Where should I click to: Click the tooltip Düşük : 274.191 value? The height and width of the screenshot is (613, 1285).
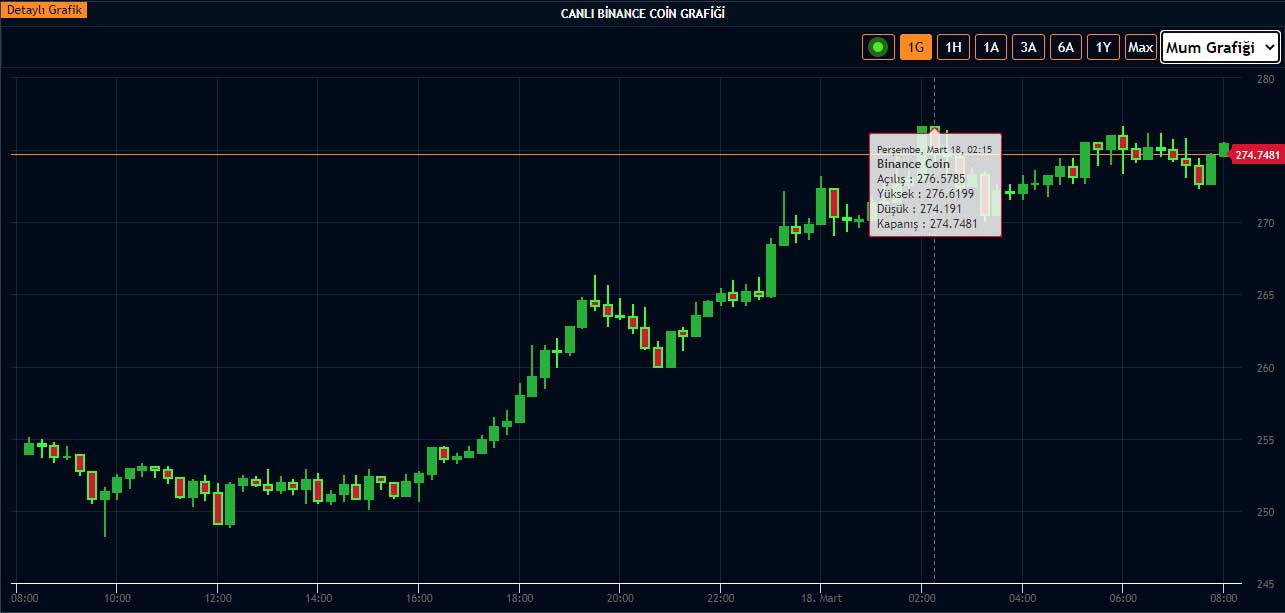[919, 209]
